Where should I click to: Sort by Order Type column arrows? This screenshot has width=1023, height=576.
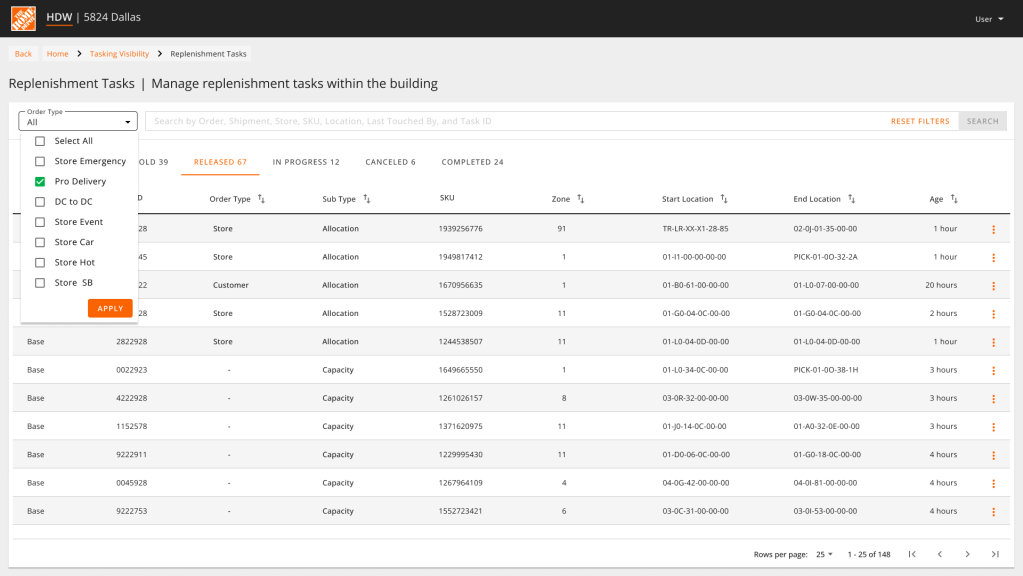261,199
